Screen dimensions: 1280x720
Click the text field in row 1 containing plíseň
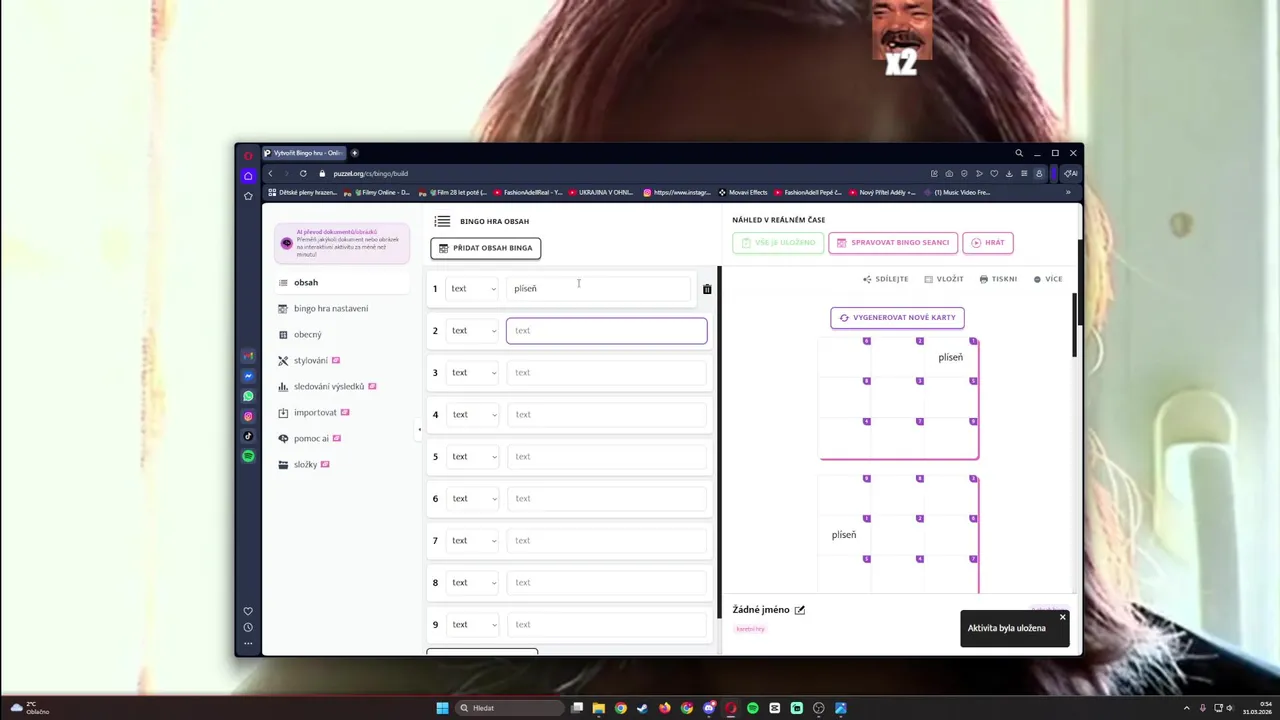[x=598, y=289]
